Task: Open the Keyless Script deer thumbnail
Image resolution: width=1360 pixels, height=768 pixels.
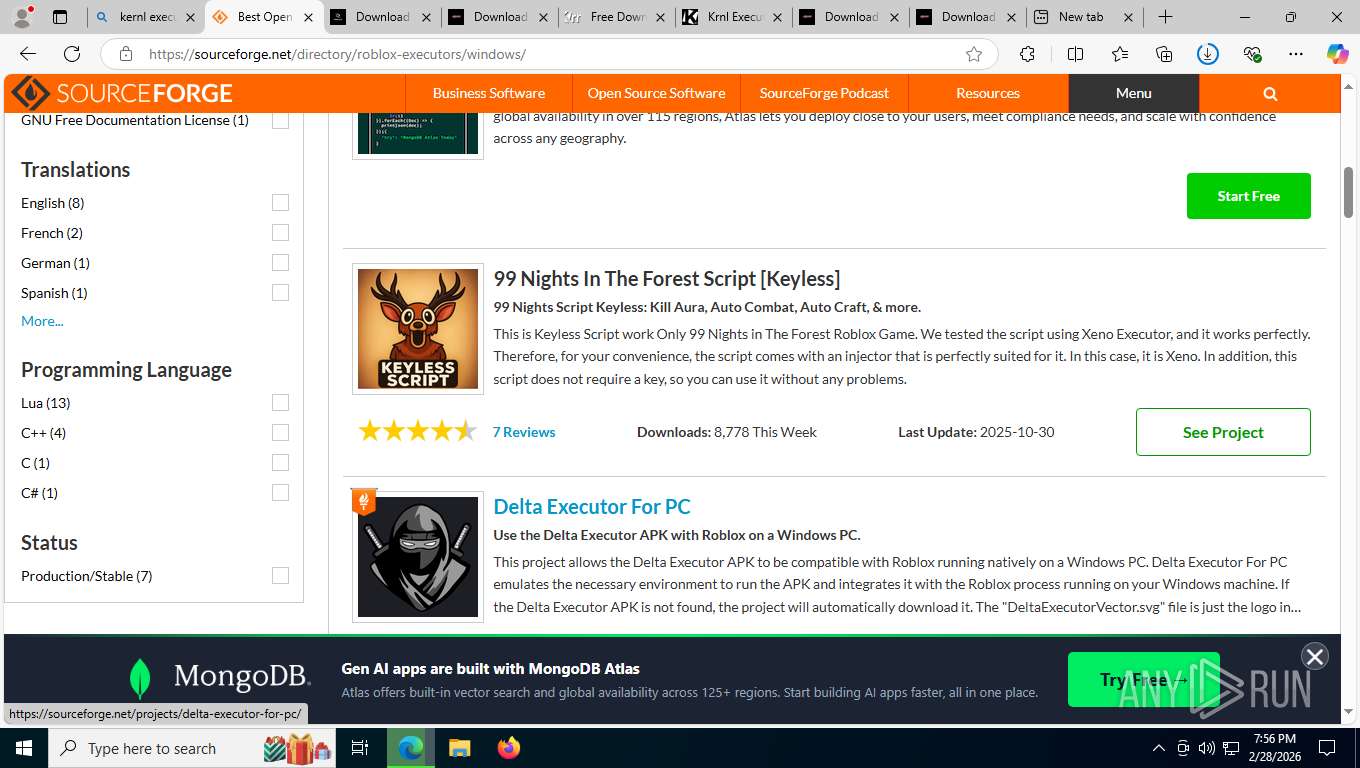Action: 418,329
